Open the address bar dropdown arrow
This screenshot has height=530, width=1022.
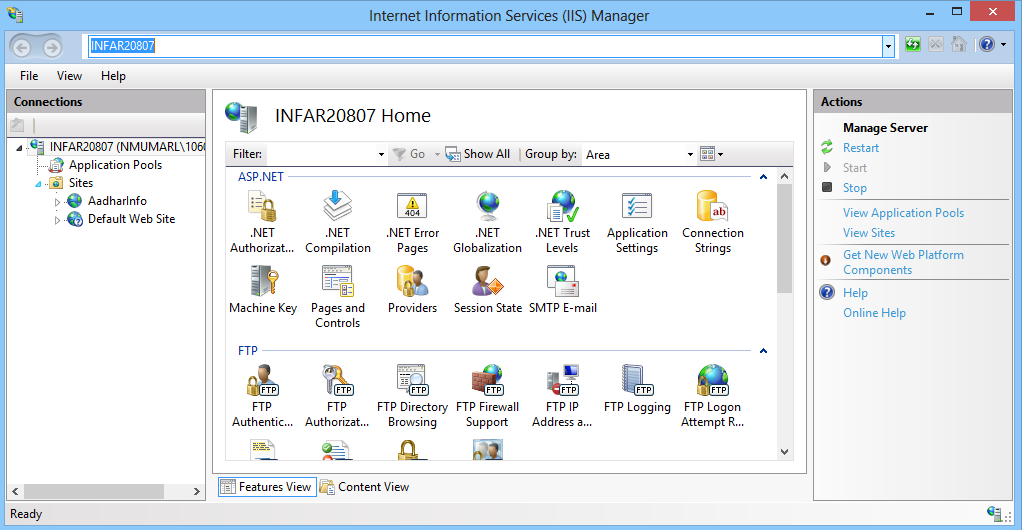(x=888, y=46)
